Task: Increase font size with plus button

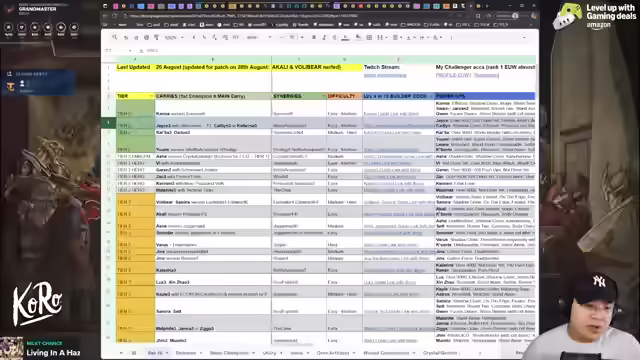Action: (x=302, y=37)
